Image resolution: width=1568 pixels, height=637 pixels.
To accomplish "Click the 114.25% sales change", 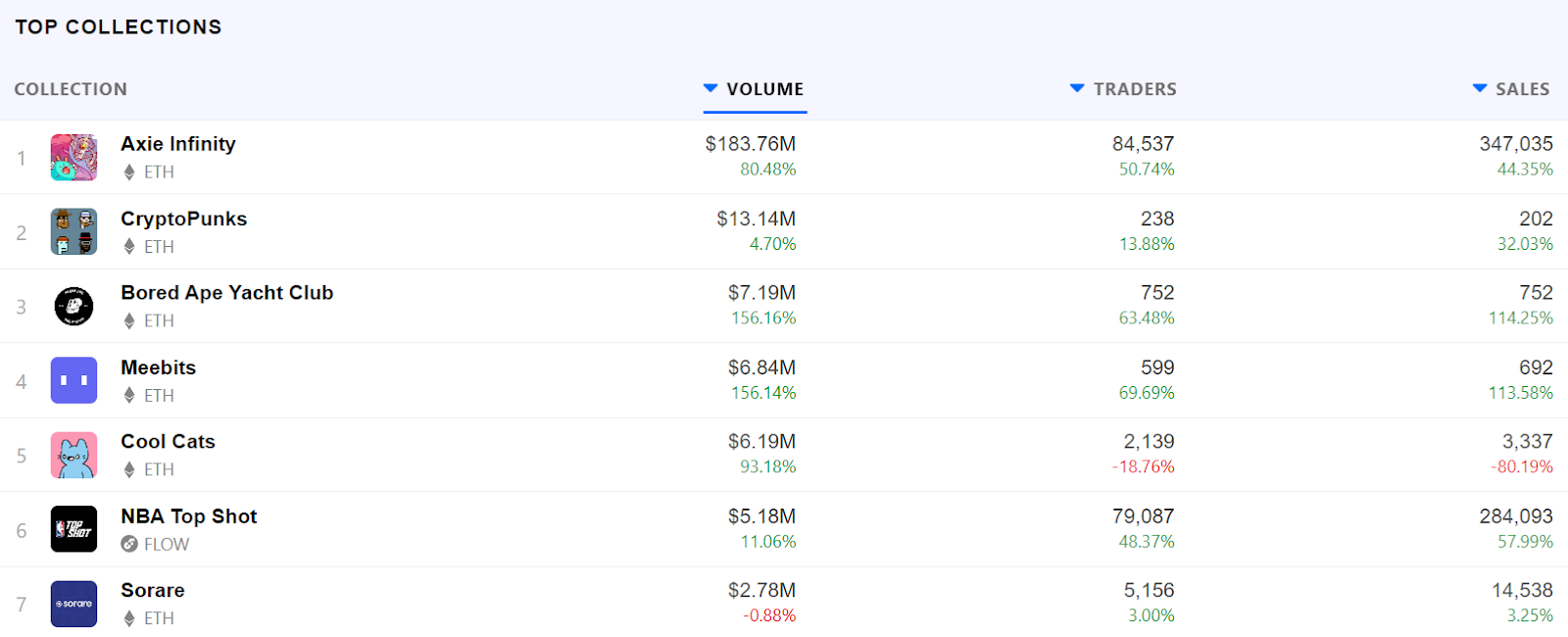I will (x=1521, y=318).
